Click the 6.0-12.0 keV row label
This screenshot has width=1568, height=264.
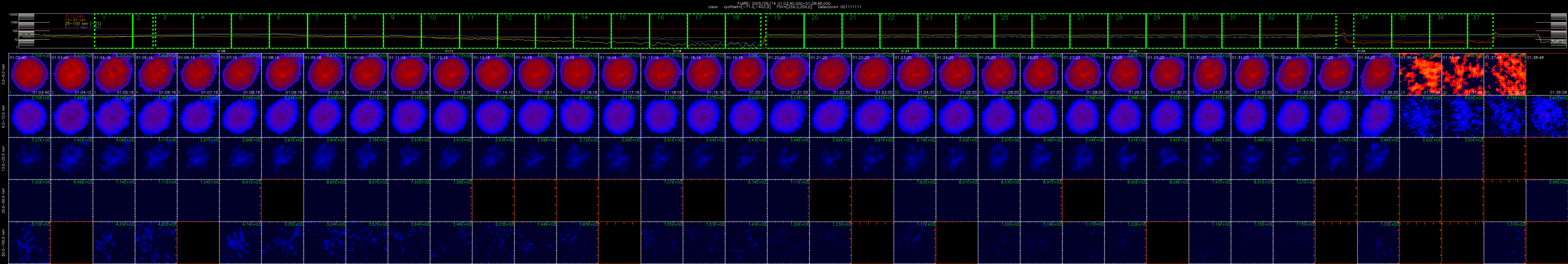4,116
